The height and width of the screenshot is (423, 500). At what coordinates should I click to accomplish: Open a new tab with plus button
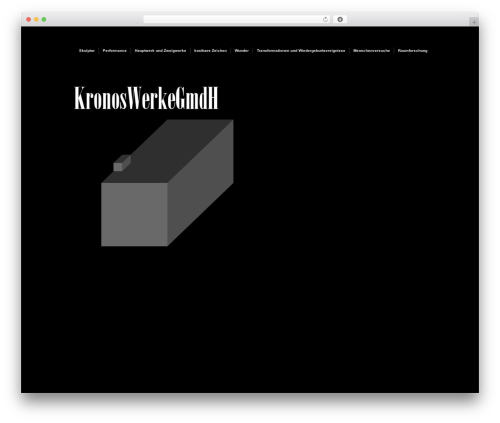(x=474, y=22)
